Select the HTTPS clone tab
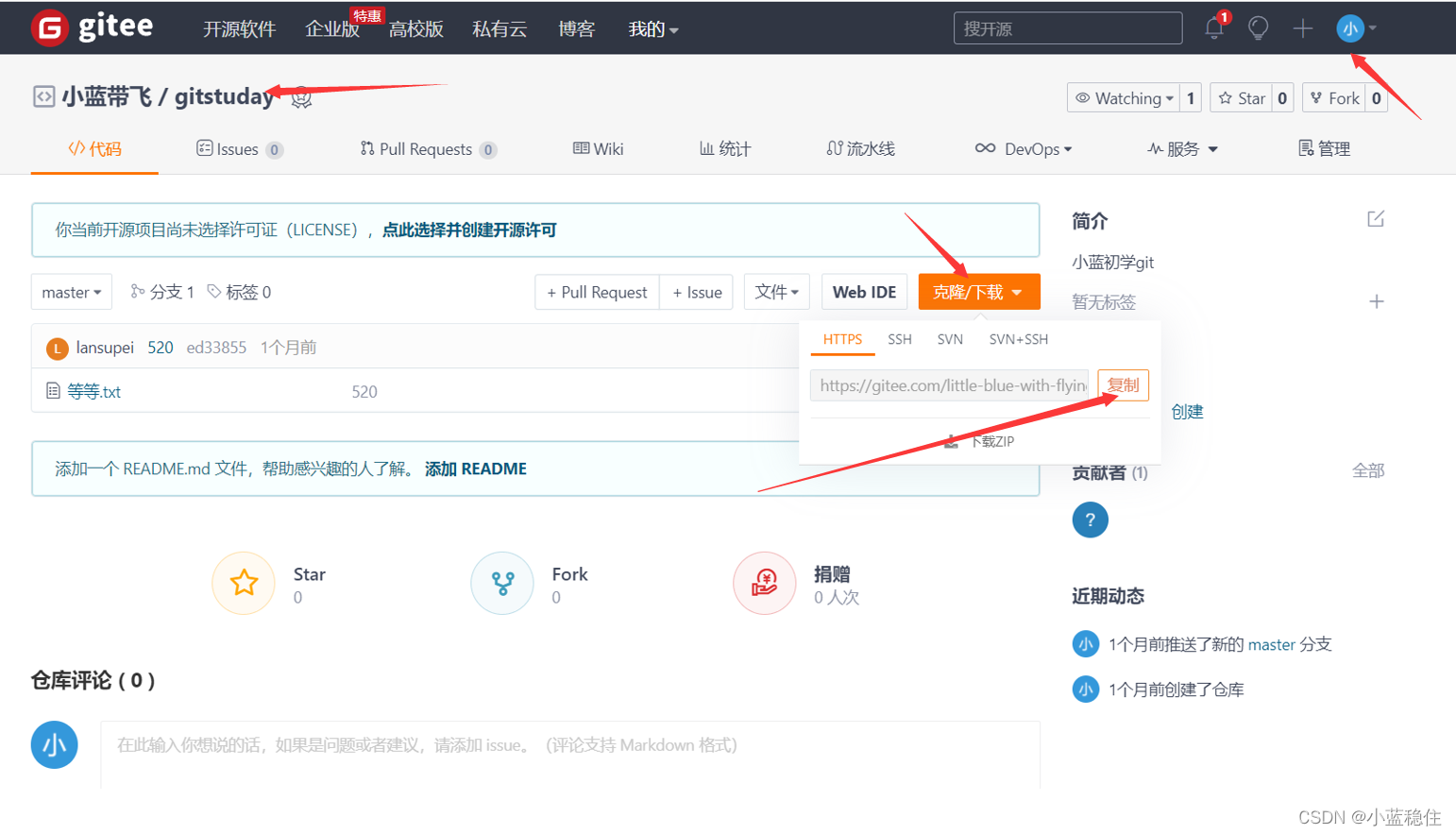Image resolution: width=1456 pixels, height=835 pixels. (842, 339)
